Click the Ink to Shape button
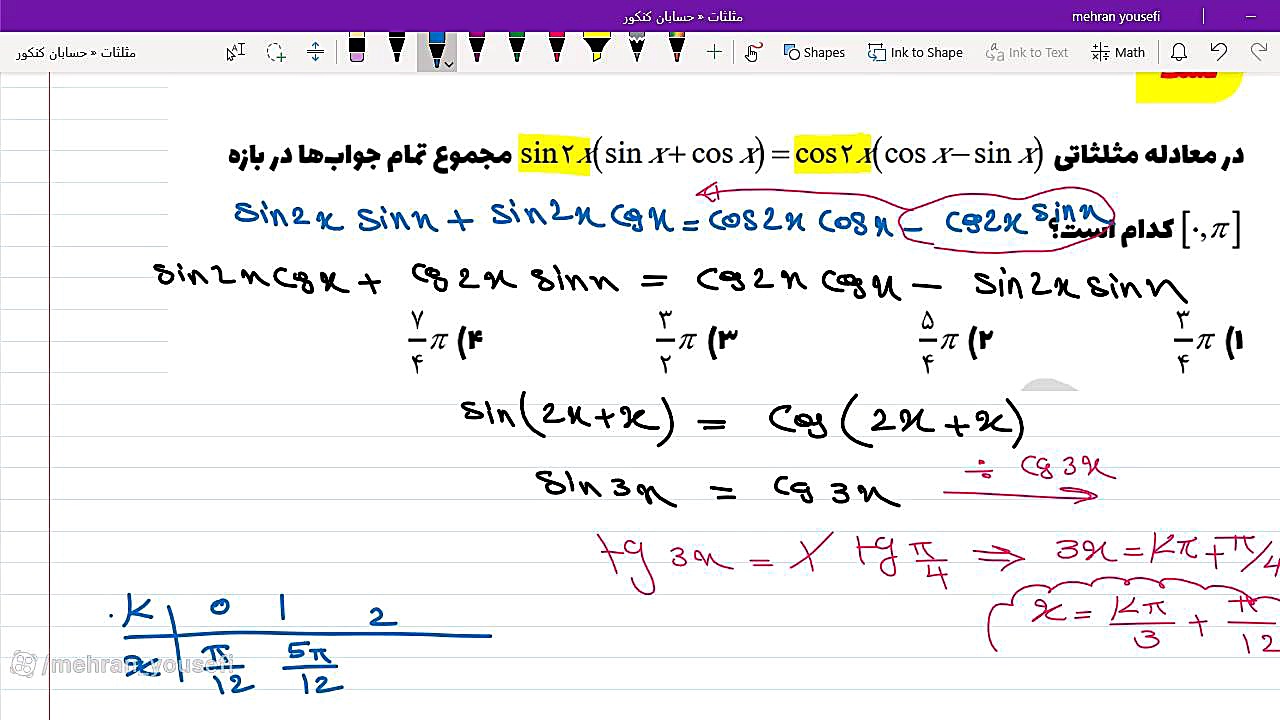Screen dimensions: 1280x720 click(x=915, y=52)
